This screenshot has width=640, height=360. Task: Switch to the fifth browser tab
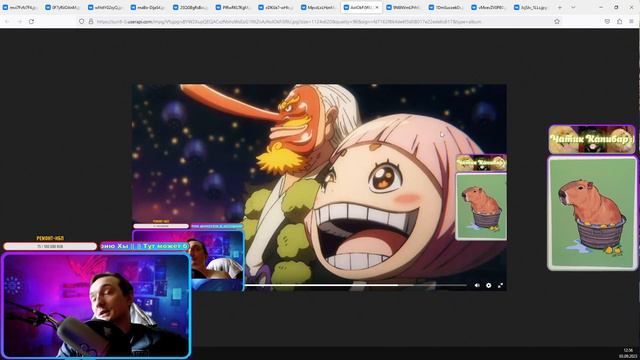coord(191,7)
